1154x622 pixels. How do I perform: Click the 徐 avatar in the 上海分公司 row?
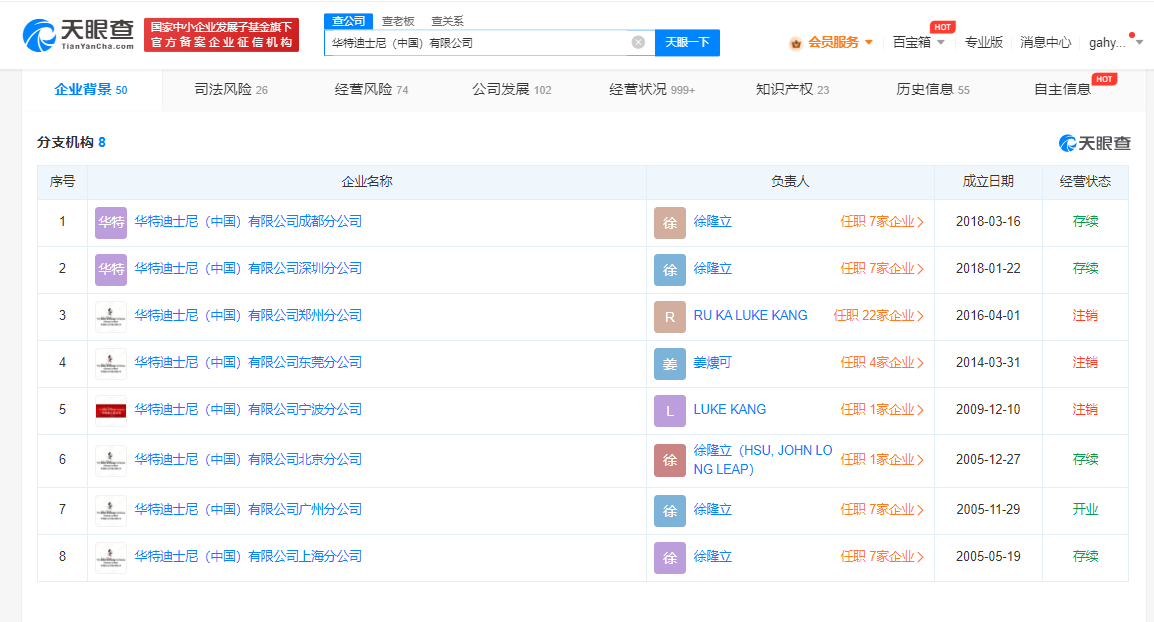(x=670, y=558)
